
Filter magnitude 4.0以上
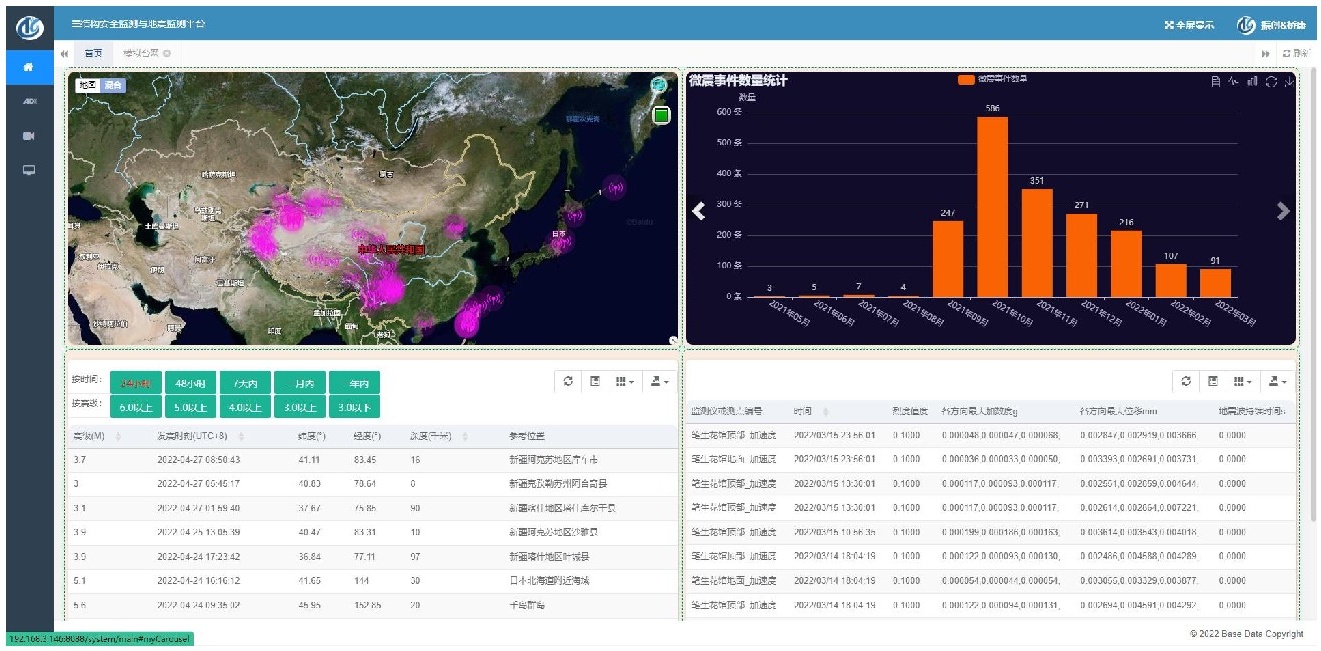(x=245, y=407)
